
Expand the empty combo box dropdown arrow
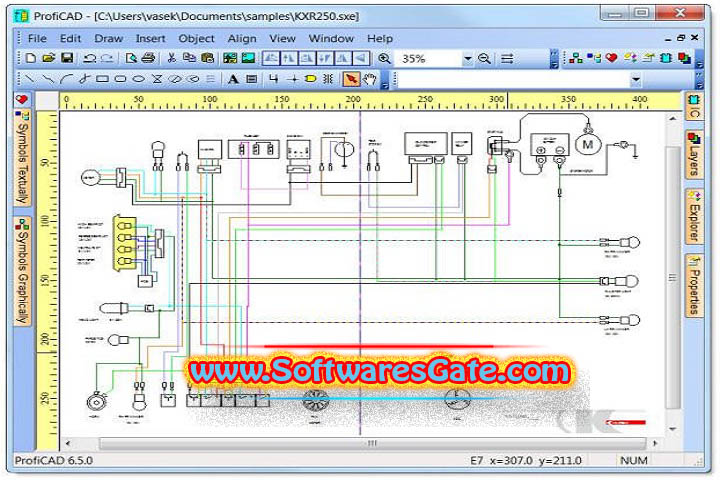pos(636,79)
